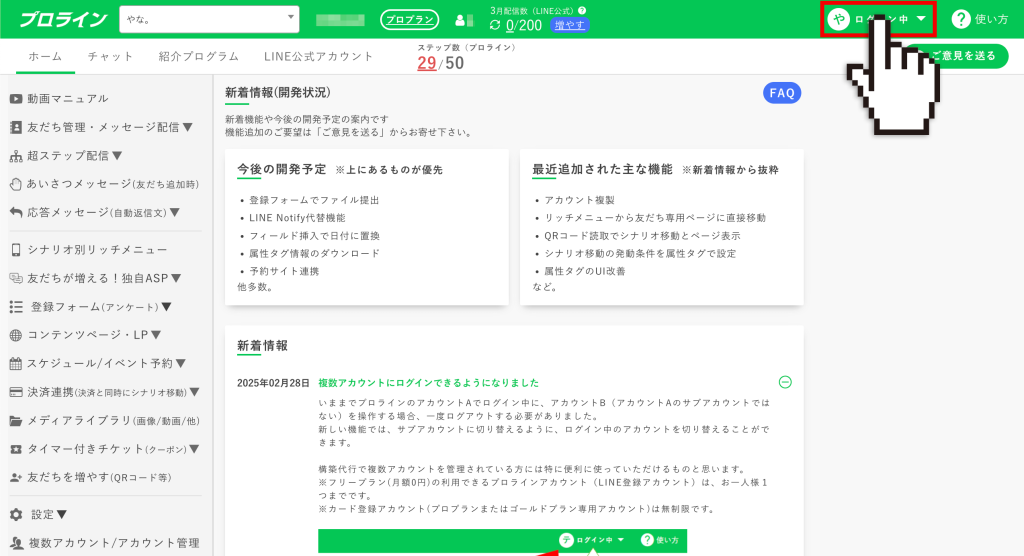Click the blue FAQ button
The image size is (1024, 556).
point(782,93)
